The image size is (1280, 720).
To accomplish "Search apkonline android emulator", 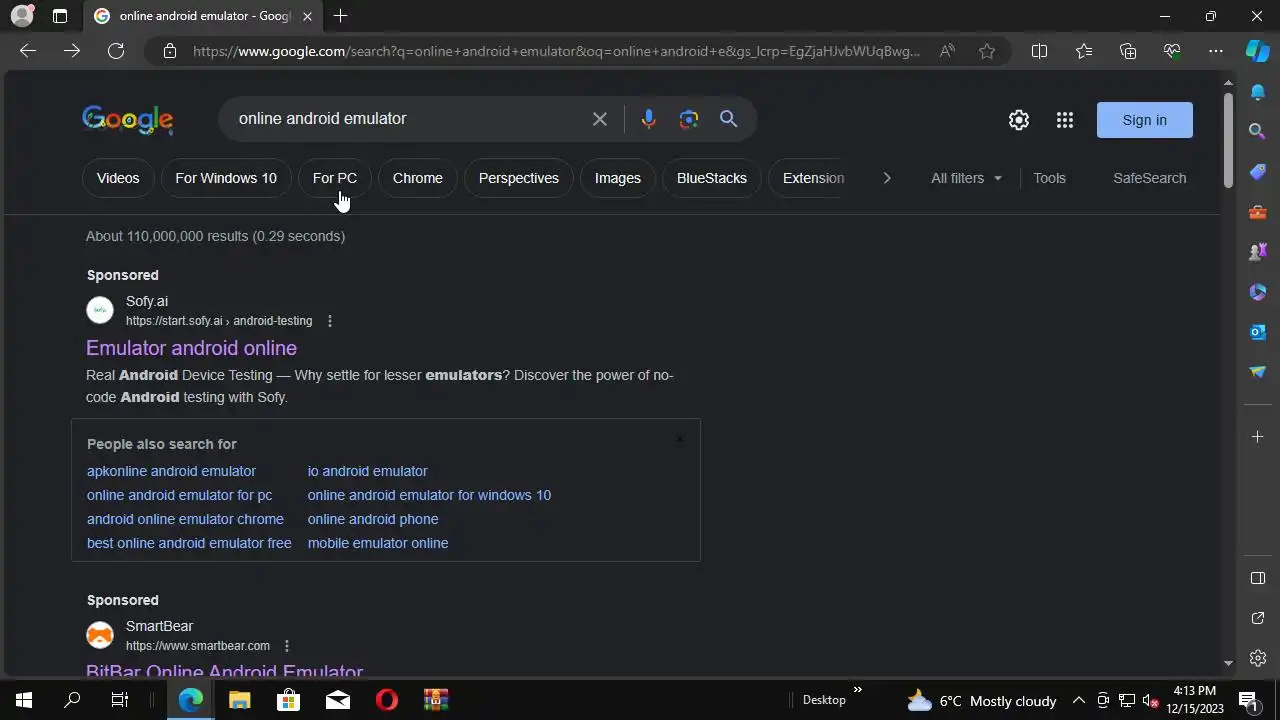I will [x=171, y=471].
